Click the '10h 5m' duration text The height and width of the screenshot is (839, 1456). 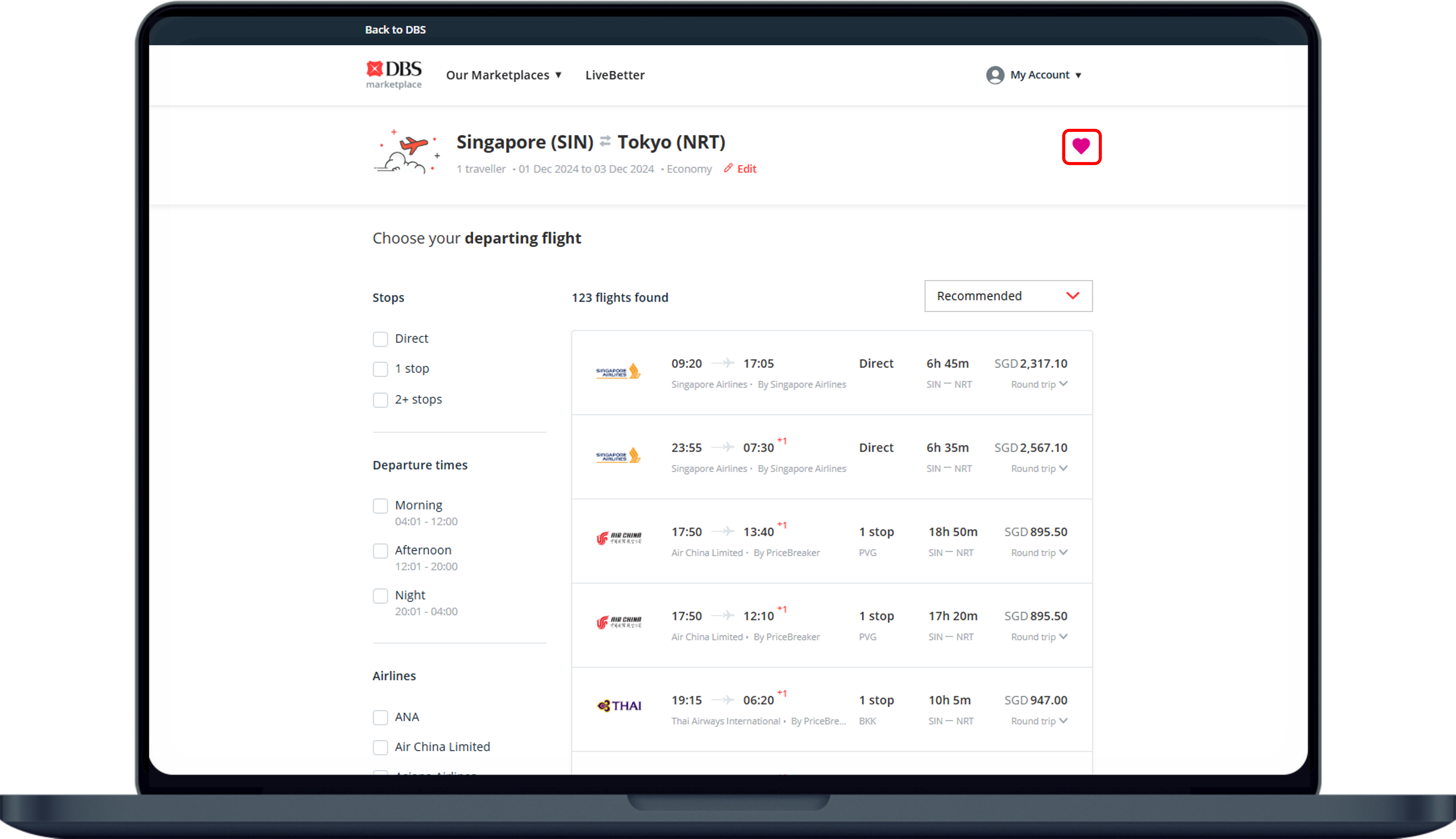click(949, 700)
